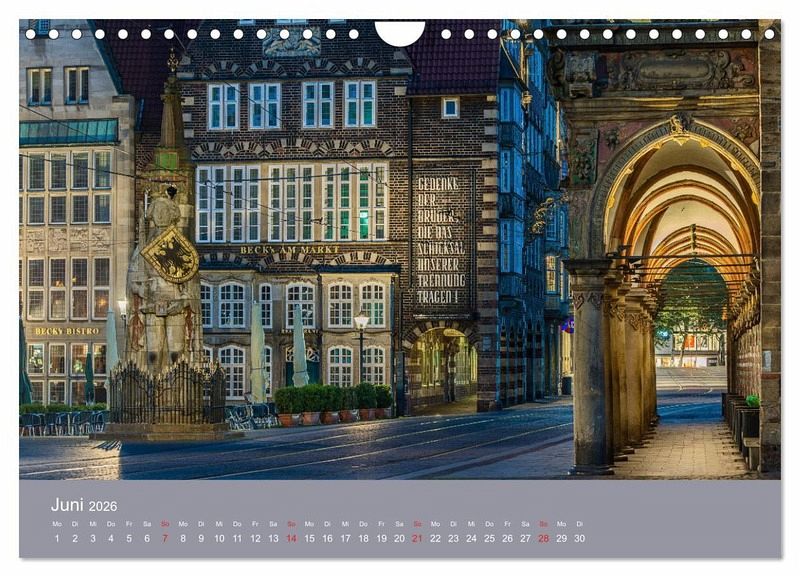Select day 5 in the calendar row
The image size is (800, 577).
(129, 538)
